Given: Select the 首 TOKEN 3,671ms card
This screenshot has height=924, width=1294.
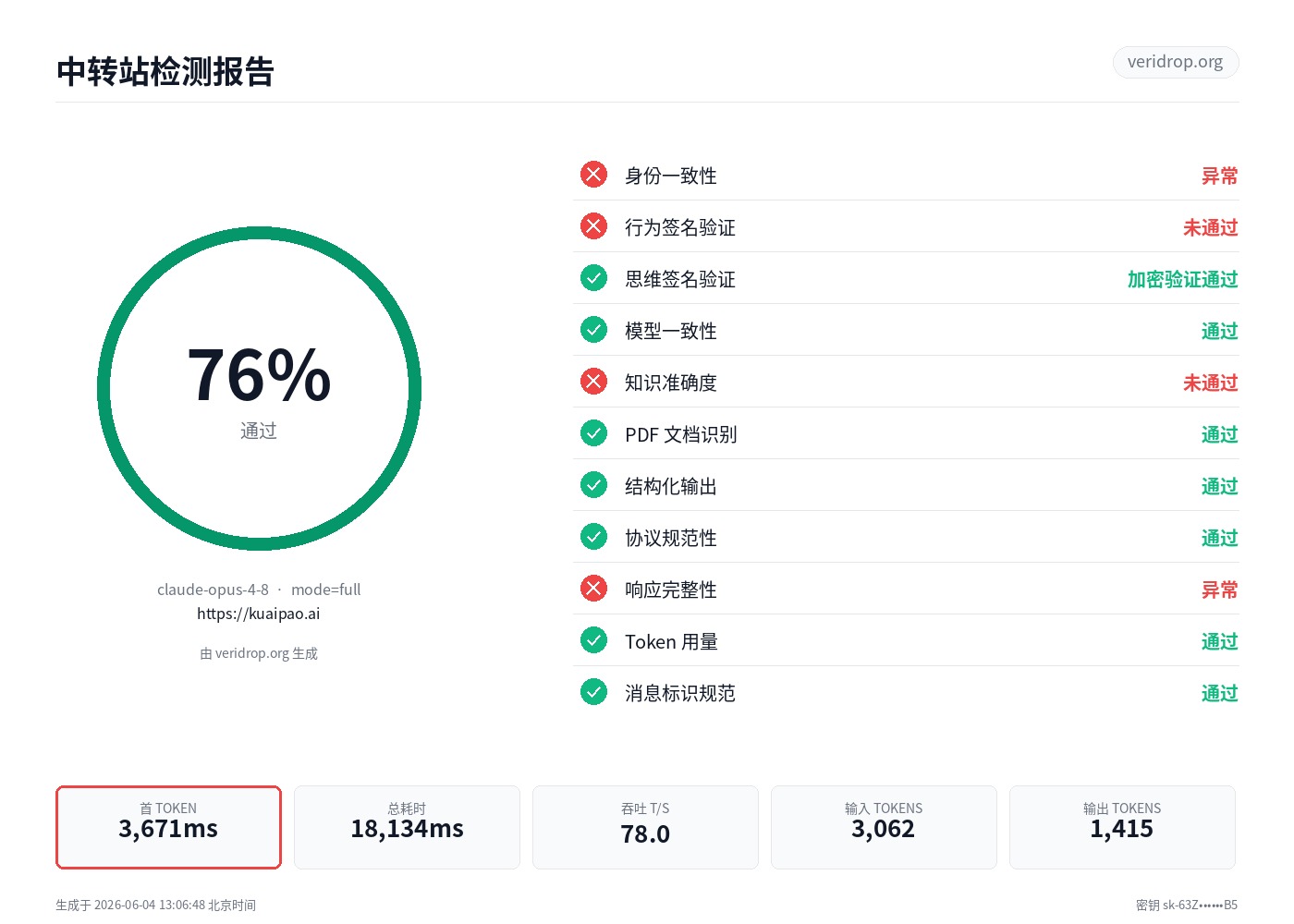Looking at the screenshot, I should coord(168,827).
